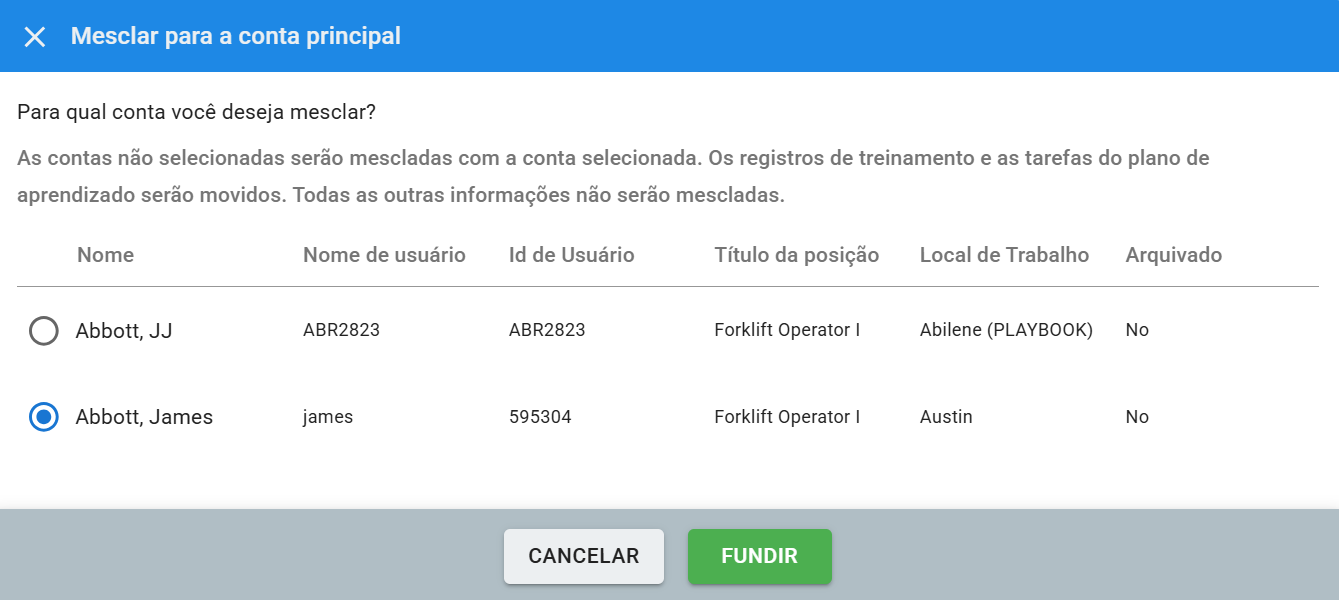Close the Mesclar para a conta principal dialog

35,37
